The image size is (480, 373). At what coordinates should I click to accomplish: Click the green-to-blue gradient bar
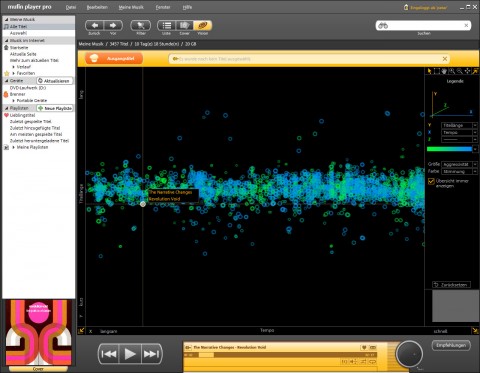click(449, 149)
